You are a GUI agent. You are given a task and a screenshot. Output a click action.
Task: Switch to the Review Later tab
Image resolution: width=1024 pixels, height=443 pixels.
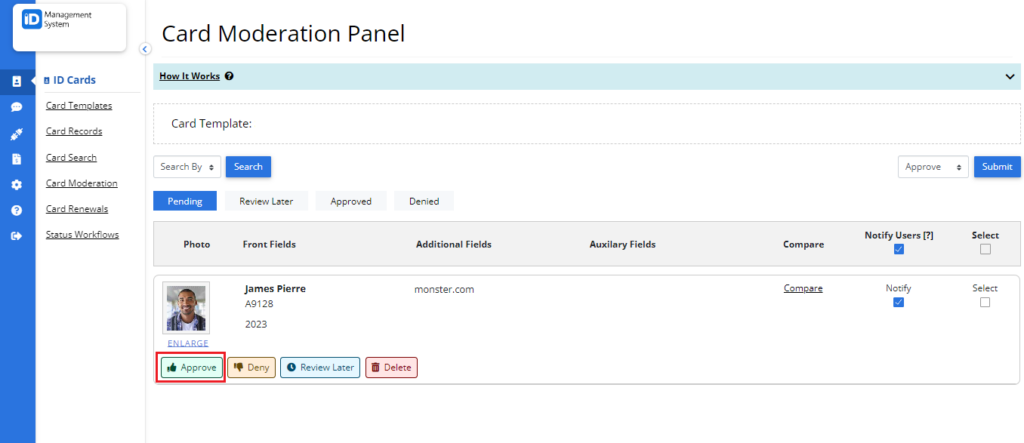[x=266, y=201]
